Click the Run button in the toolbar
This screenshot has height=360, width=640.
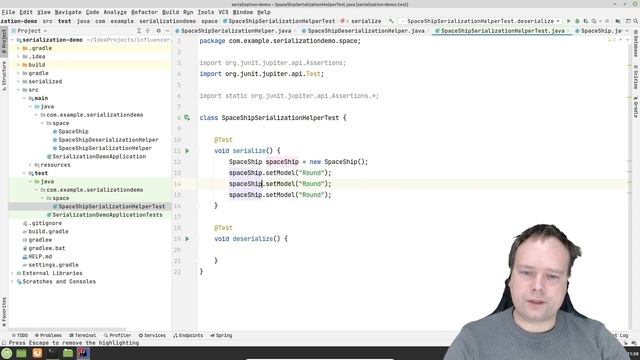tap(569, 21)
